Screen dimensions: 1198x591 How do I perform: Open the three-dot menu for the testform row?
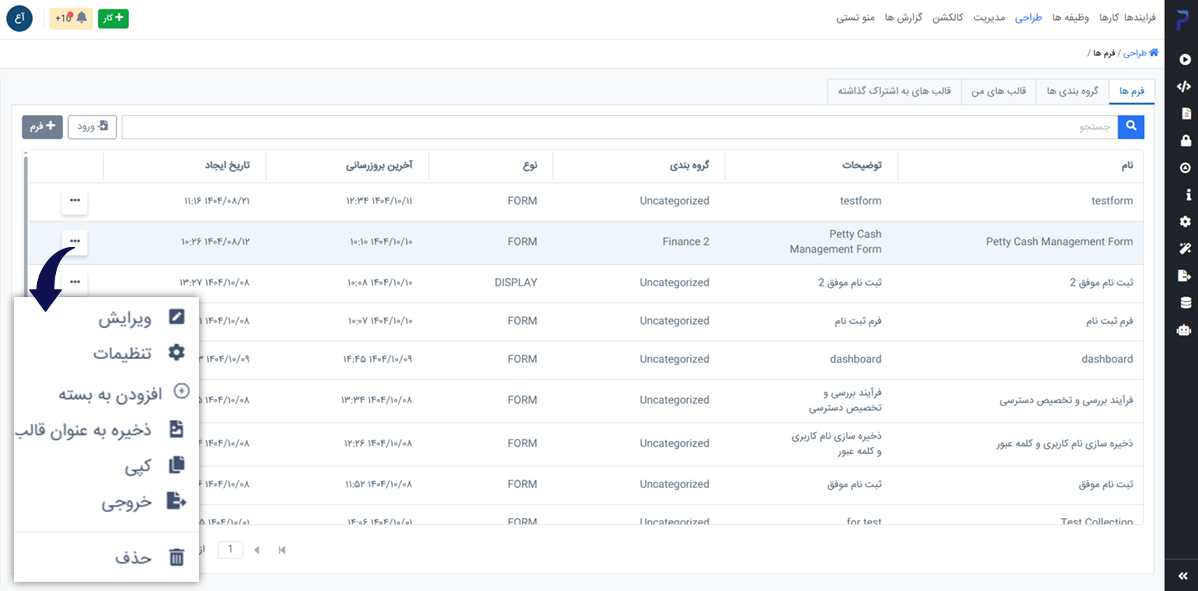click(75, 202)
